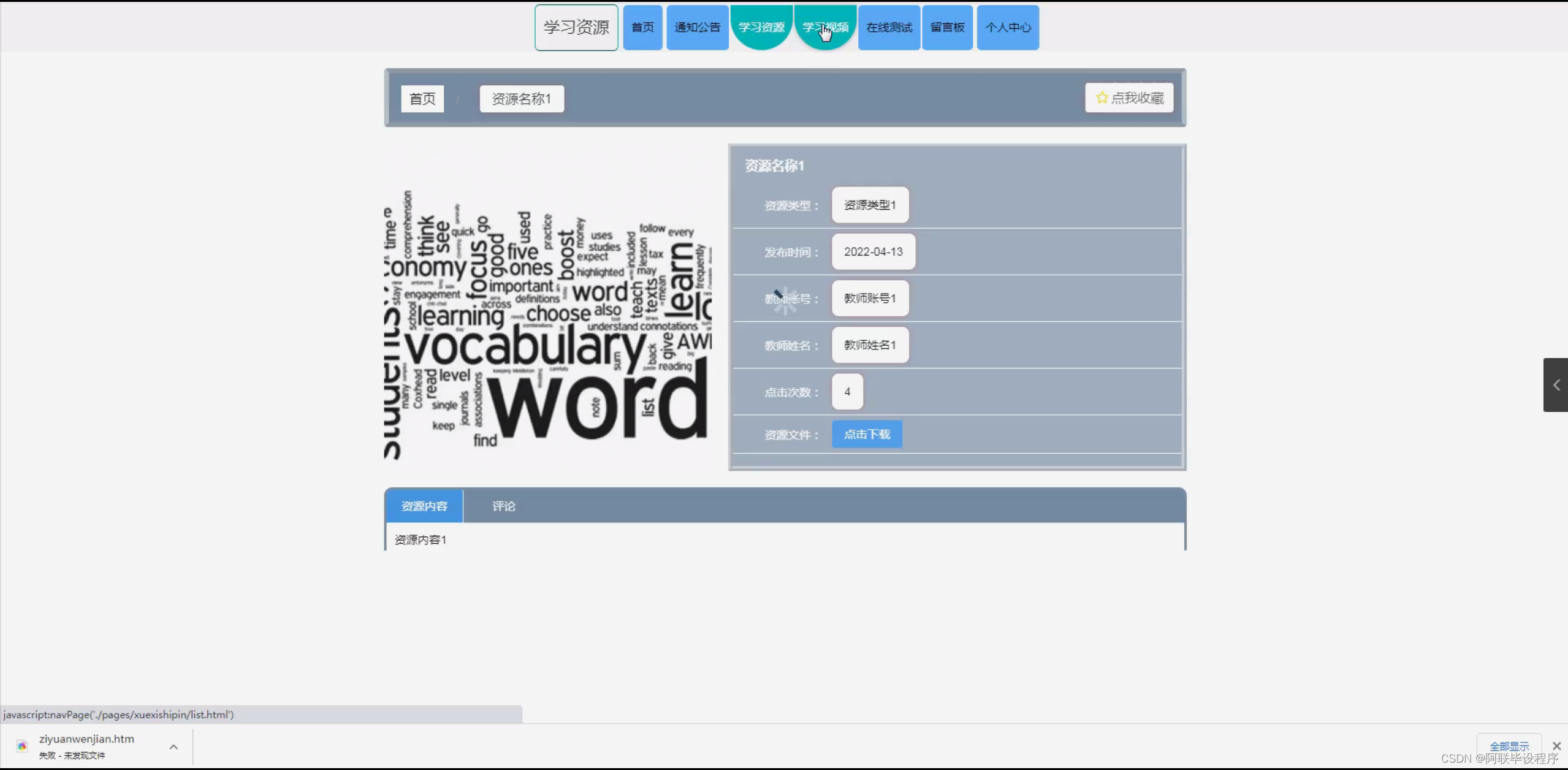Open 在线测试 page
Viewport: 1568px width, 770px height.
pyautogui.click(x=889, y=28)
